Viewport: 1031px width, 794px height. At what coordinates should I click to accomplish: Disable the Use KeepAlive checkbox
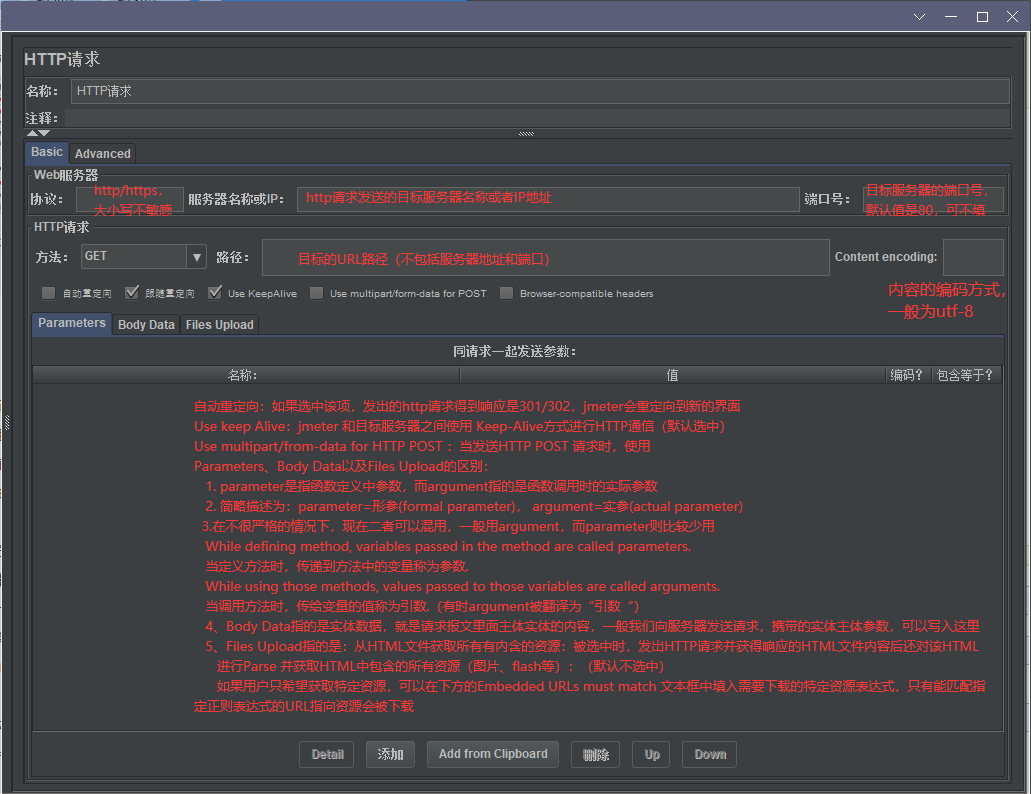[214, 293]
